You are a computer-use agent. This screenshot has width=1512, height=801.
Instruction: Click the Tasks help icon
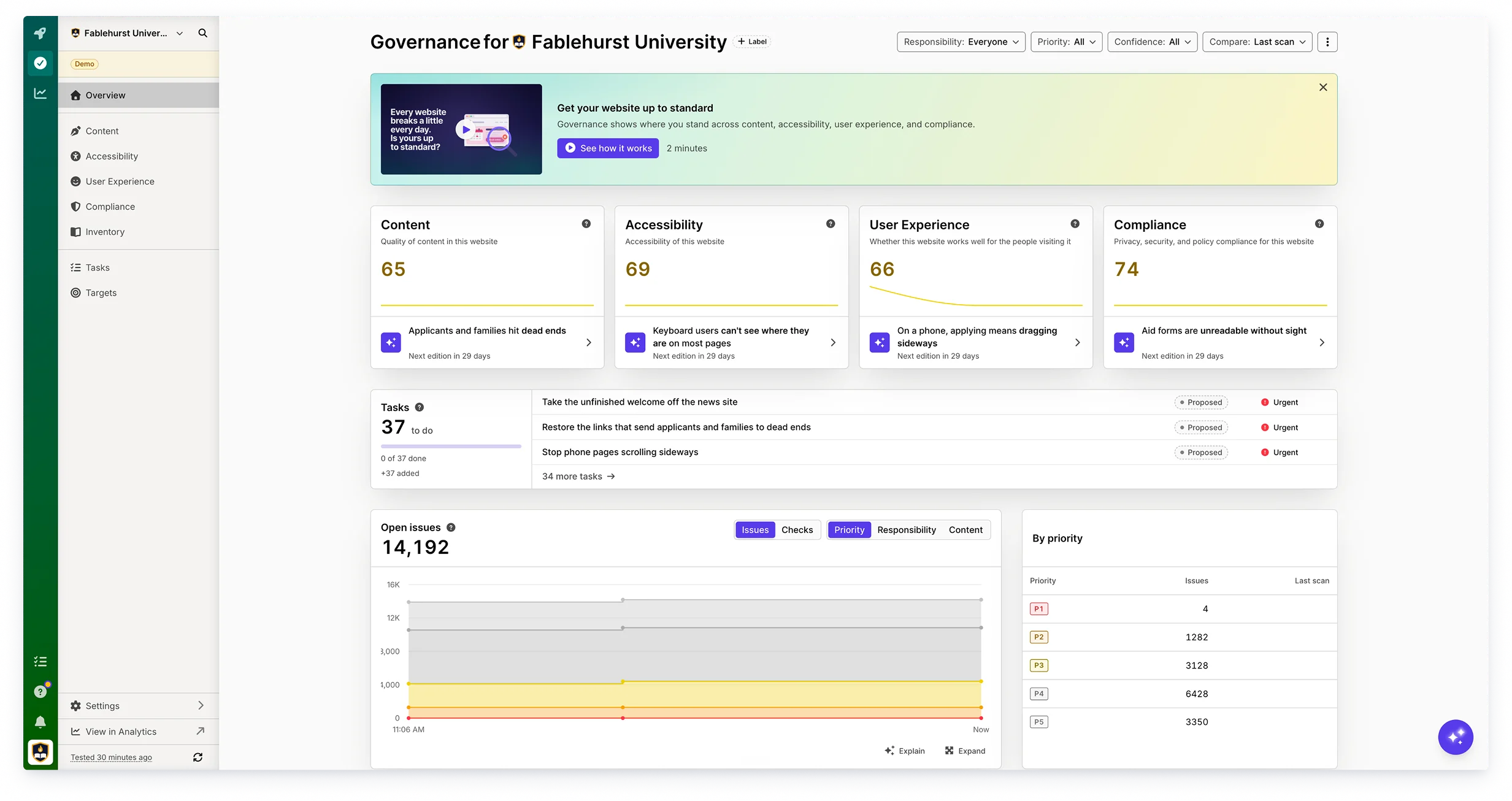pos(420,407)
